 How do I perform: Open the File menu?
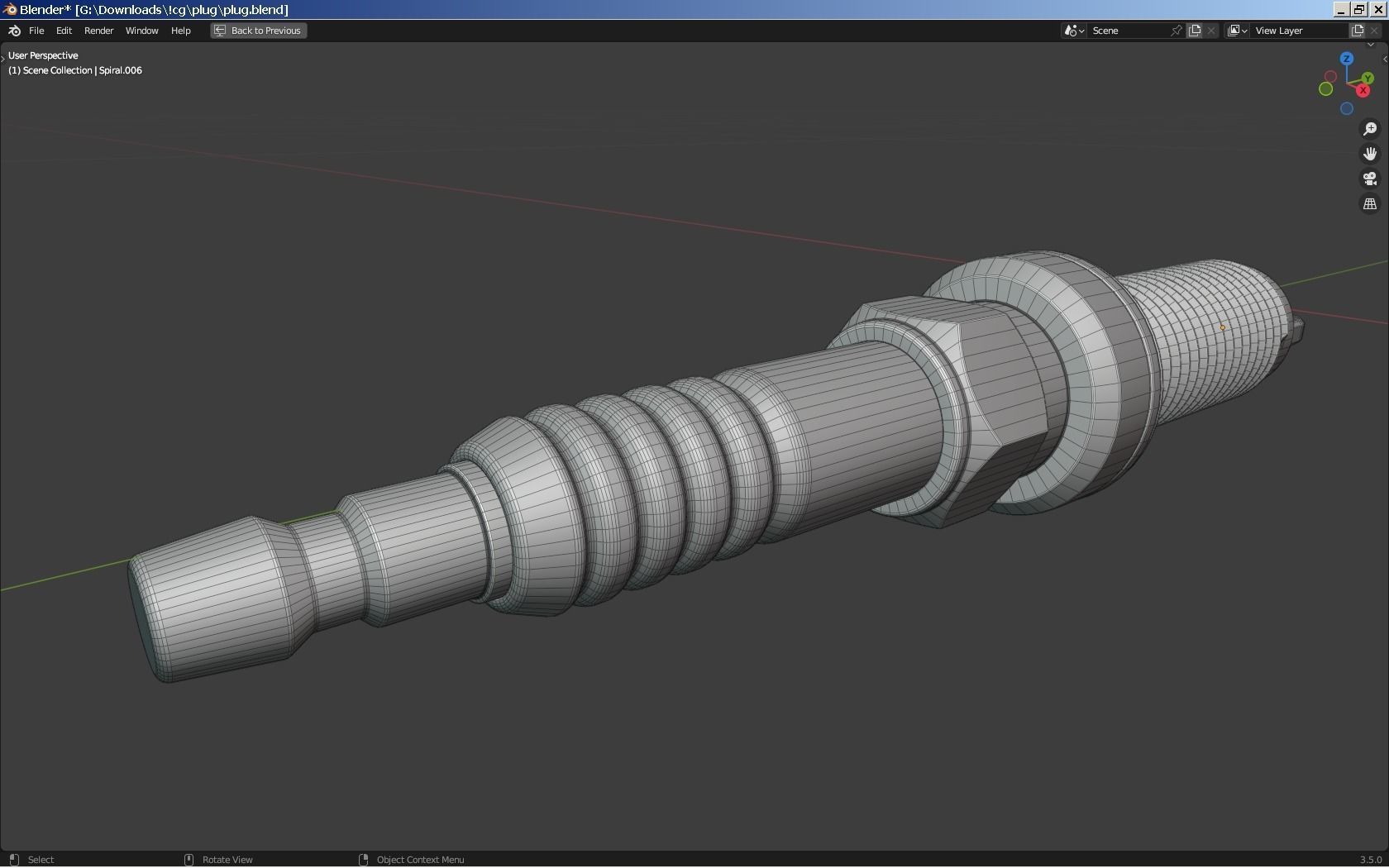pos(36,31)
